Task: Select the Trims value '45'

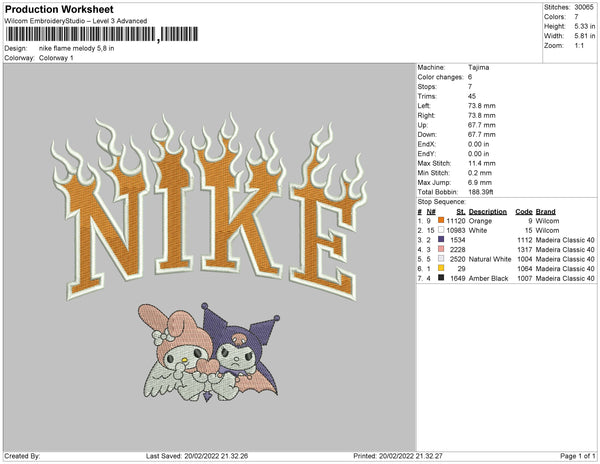Action: point(472,96)
